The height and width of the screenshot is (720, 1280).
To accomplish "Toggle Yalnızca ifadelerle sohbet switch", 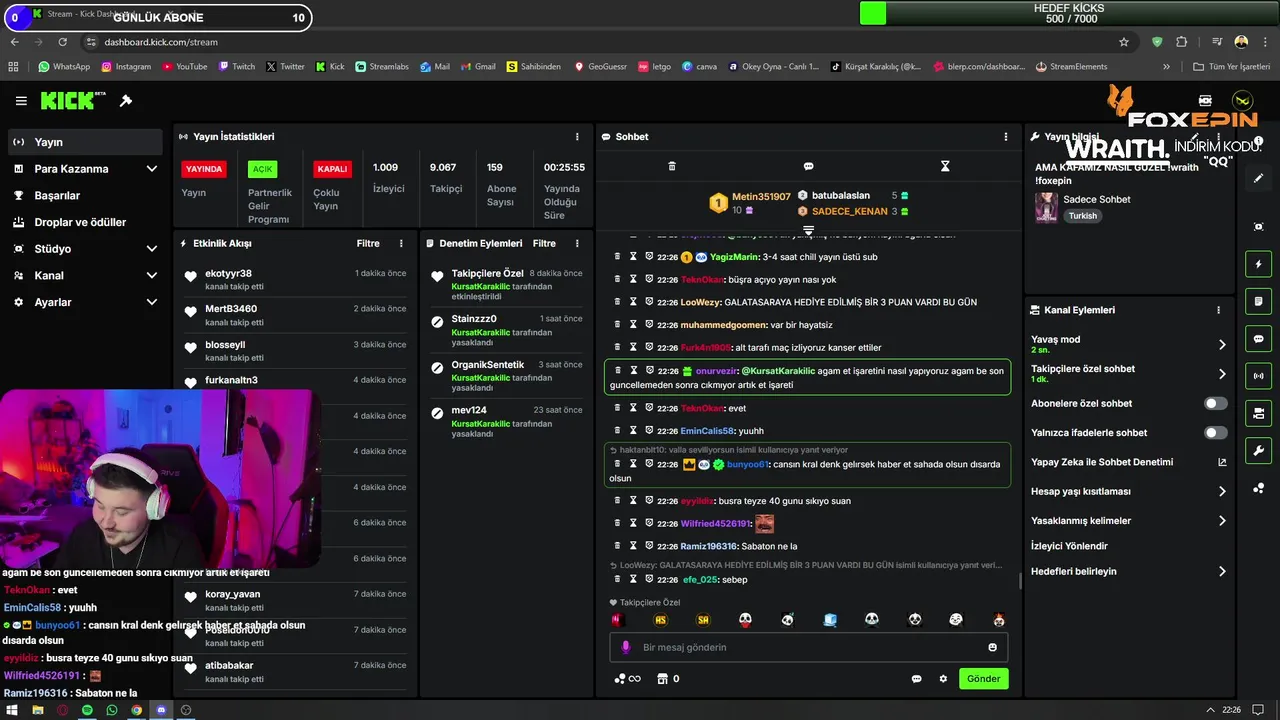I will (x=1216, y=433).
